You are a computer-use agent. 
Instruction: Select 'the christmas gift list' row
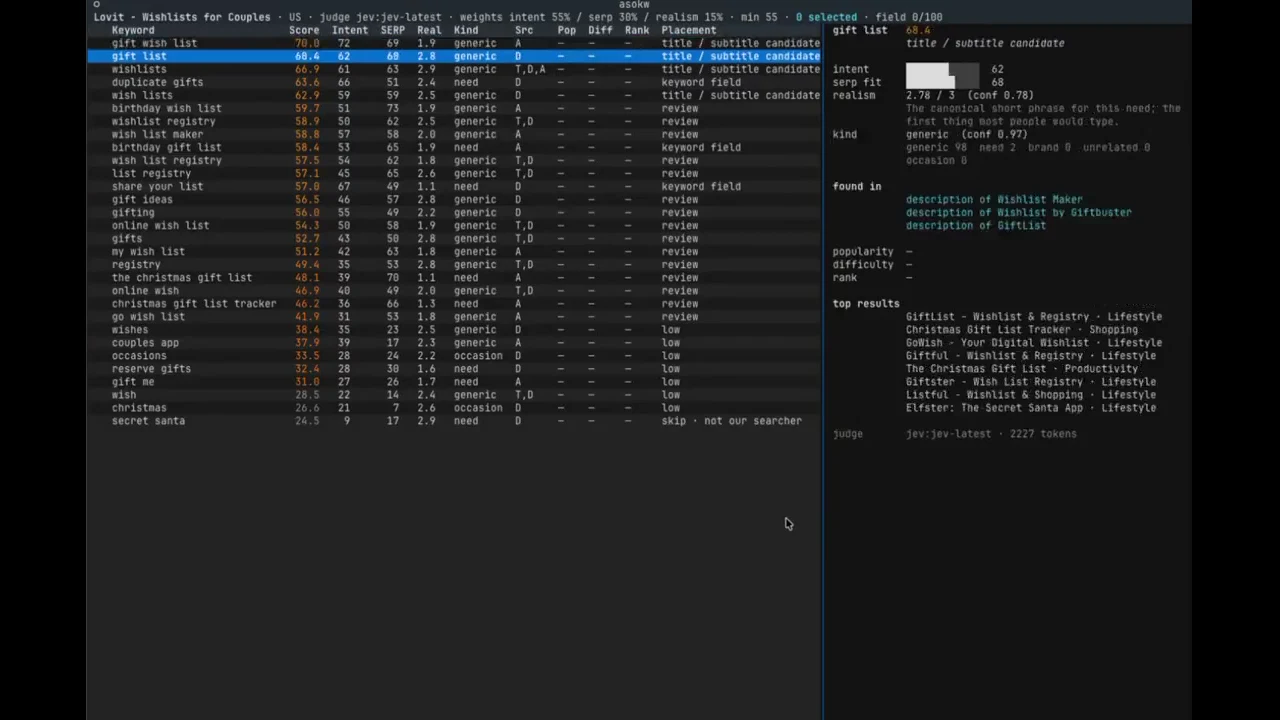click(x=454, y=277)
